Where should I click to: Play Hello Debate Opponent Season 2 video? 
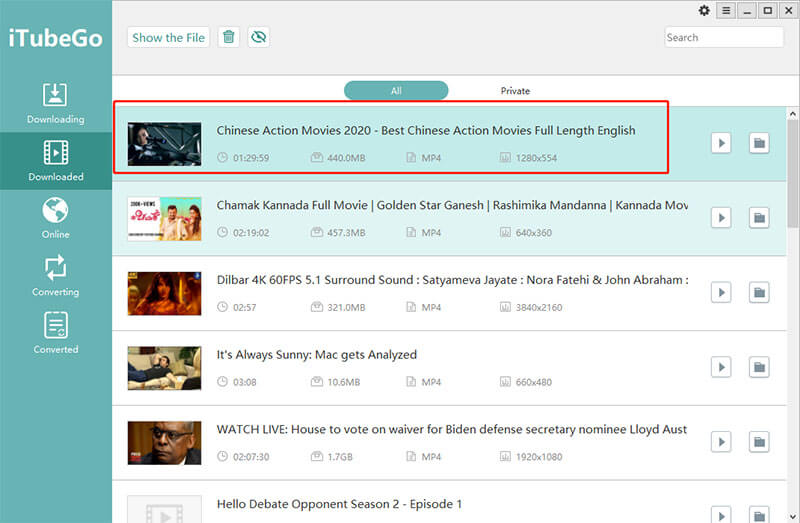pyautogui.click(x=721, y=514)
